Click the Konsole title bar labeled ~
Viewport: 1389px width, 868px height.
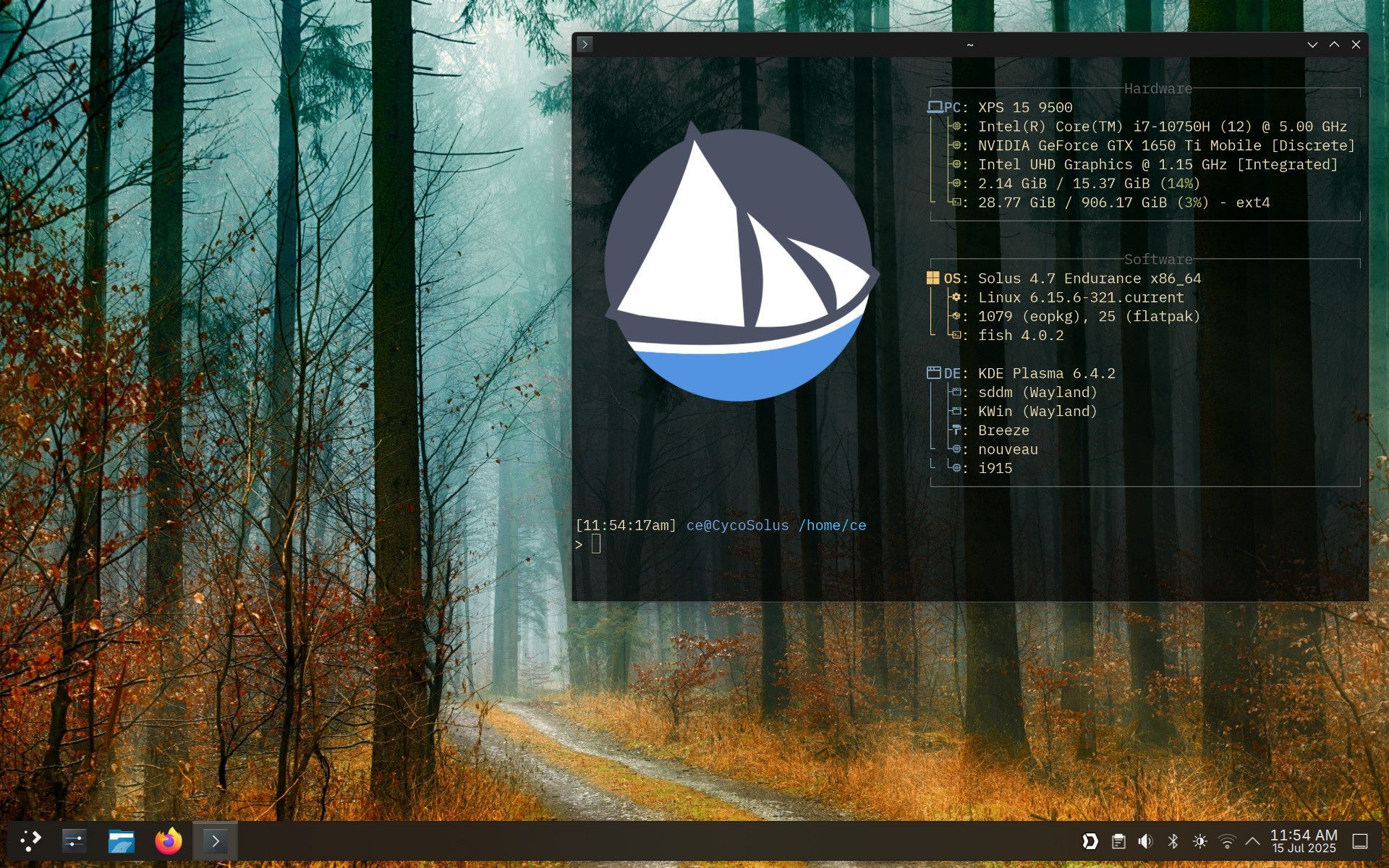(969, 44)
